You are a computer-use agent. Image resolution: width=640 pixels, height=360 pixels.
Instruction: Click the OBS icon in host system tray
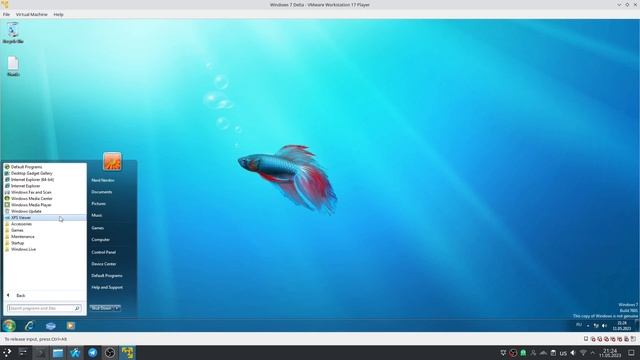pos(513,353)
